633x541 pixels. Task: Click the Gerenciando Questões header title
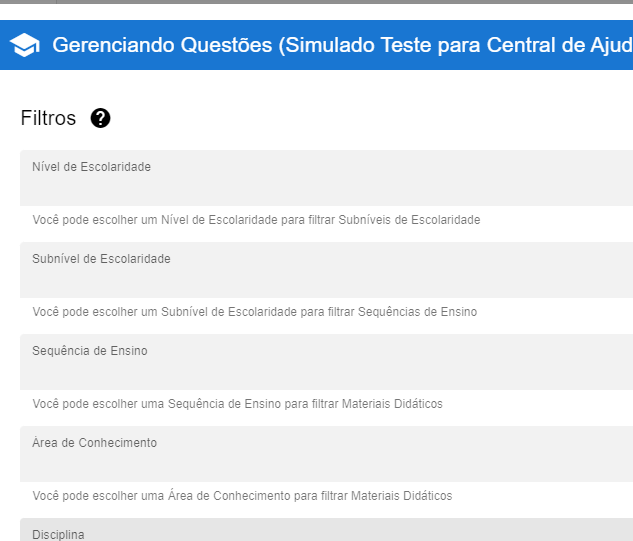342,46
